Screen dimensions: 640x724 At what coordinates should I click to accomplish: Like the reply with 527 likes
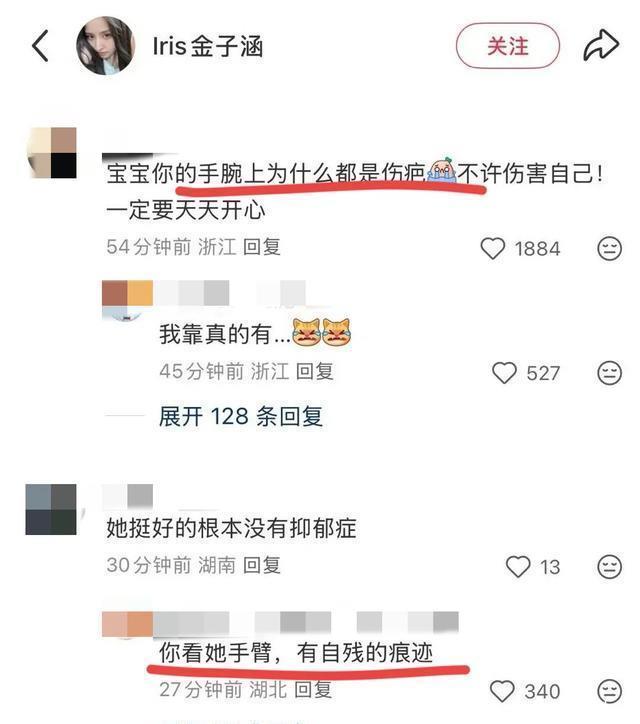tap(504, 373)
